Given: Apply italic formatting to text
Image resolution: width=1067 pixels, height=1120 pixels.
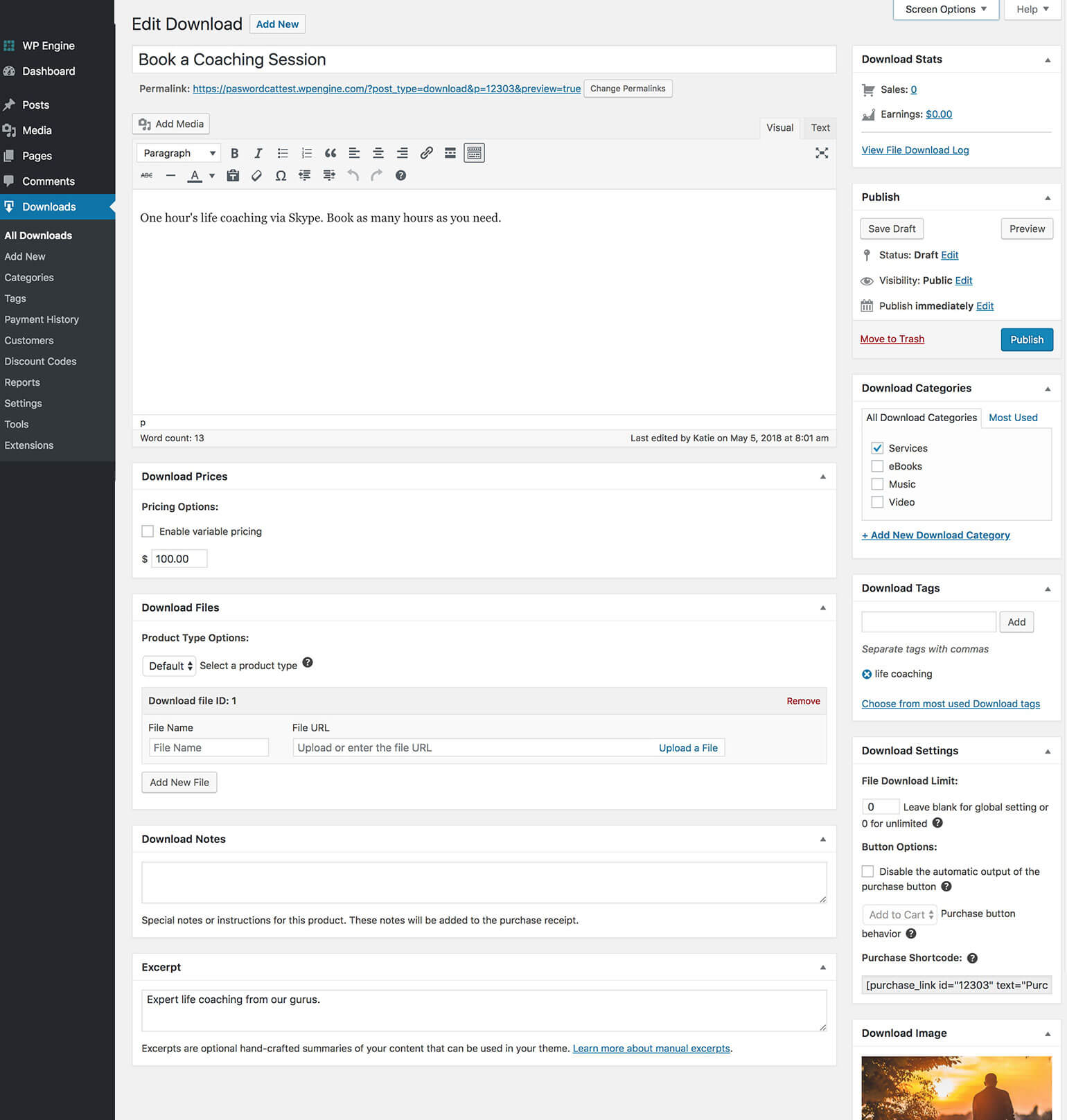Looking at the screenshot, I should coord(258,153).
